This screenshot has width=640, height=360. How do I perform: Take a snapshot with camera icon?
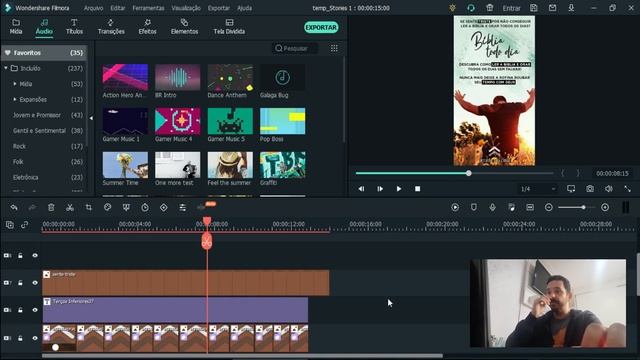(590, 189)
